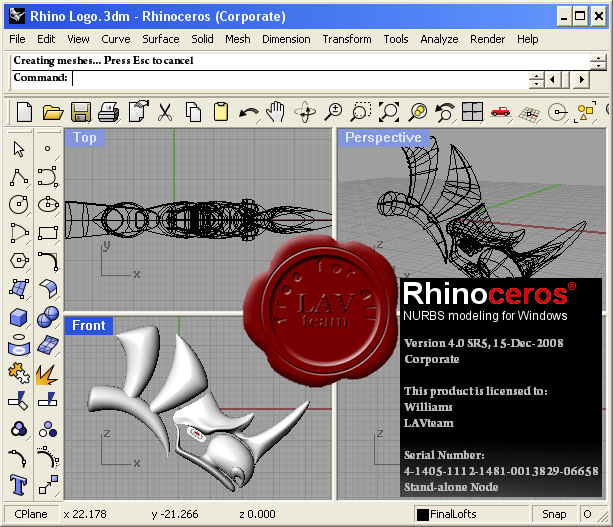Open Object snap toolbar icon
Screen dimensions: 613x527
557,112
